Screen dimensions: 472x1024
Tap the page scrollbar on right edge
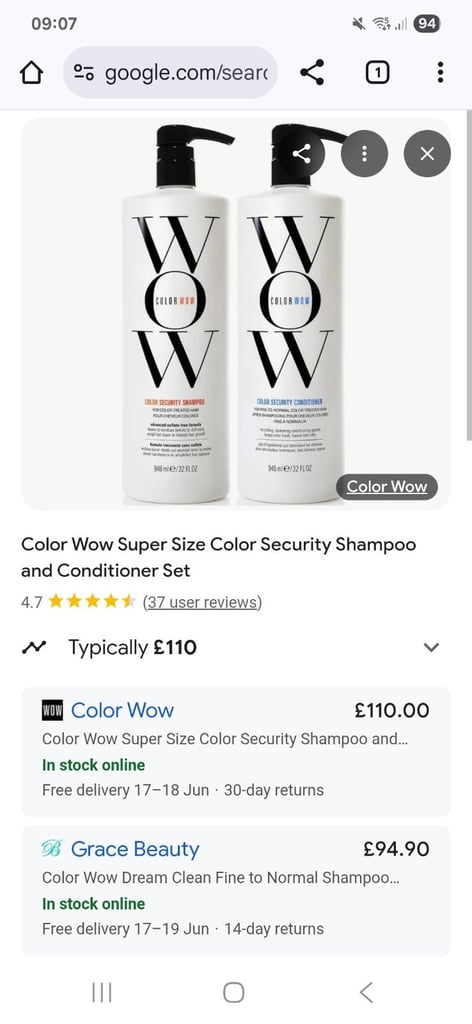469,274
